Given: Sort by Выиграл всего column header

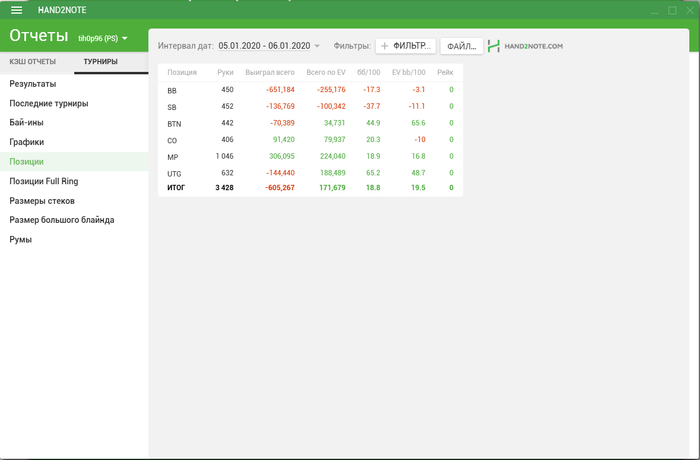Looking at the screenshot, I should click(x=270, y=72).
